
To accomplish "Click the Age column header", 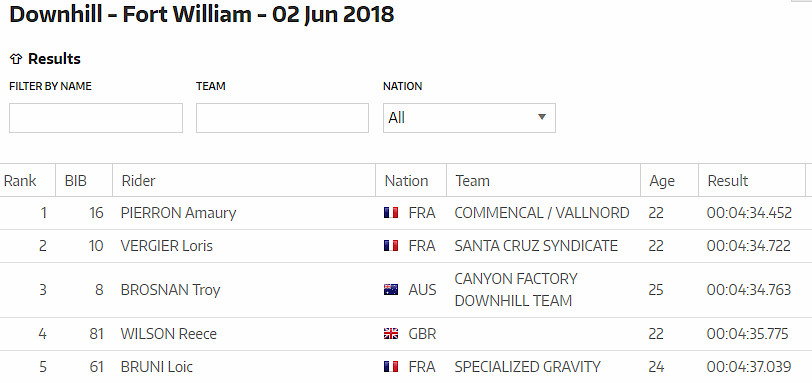I will tap(662, 181).
